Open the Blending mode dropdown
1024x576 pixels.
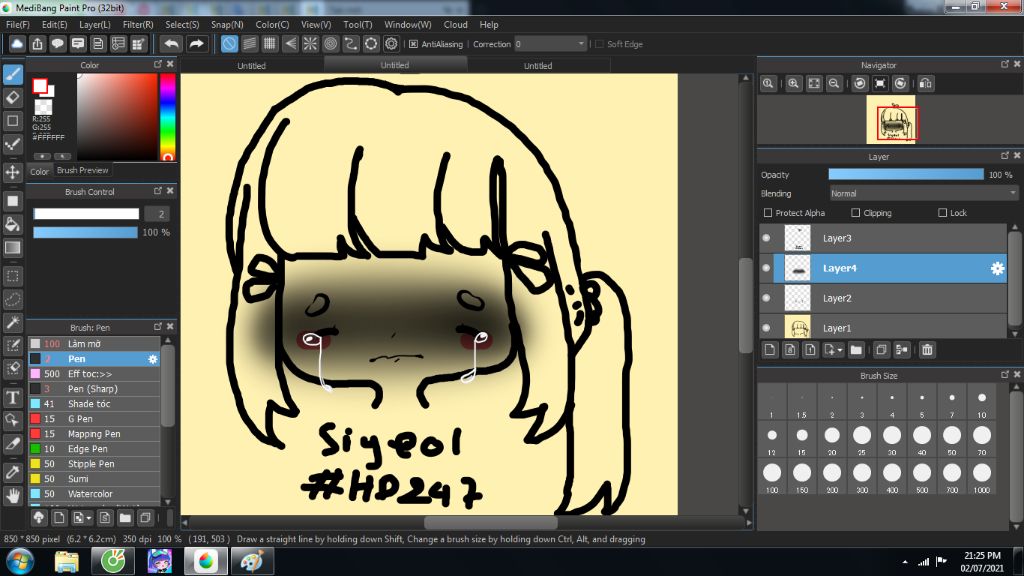923,194
